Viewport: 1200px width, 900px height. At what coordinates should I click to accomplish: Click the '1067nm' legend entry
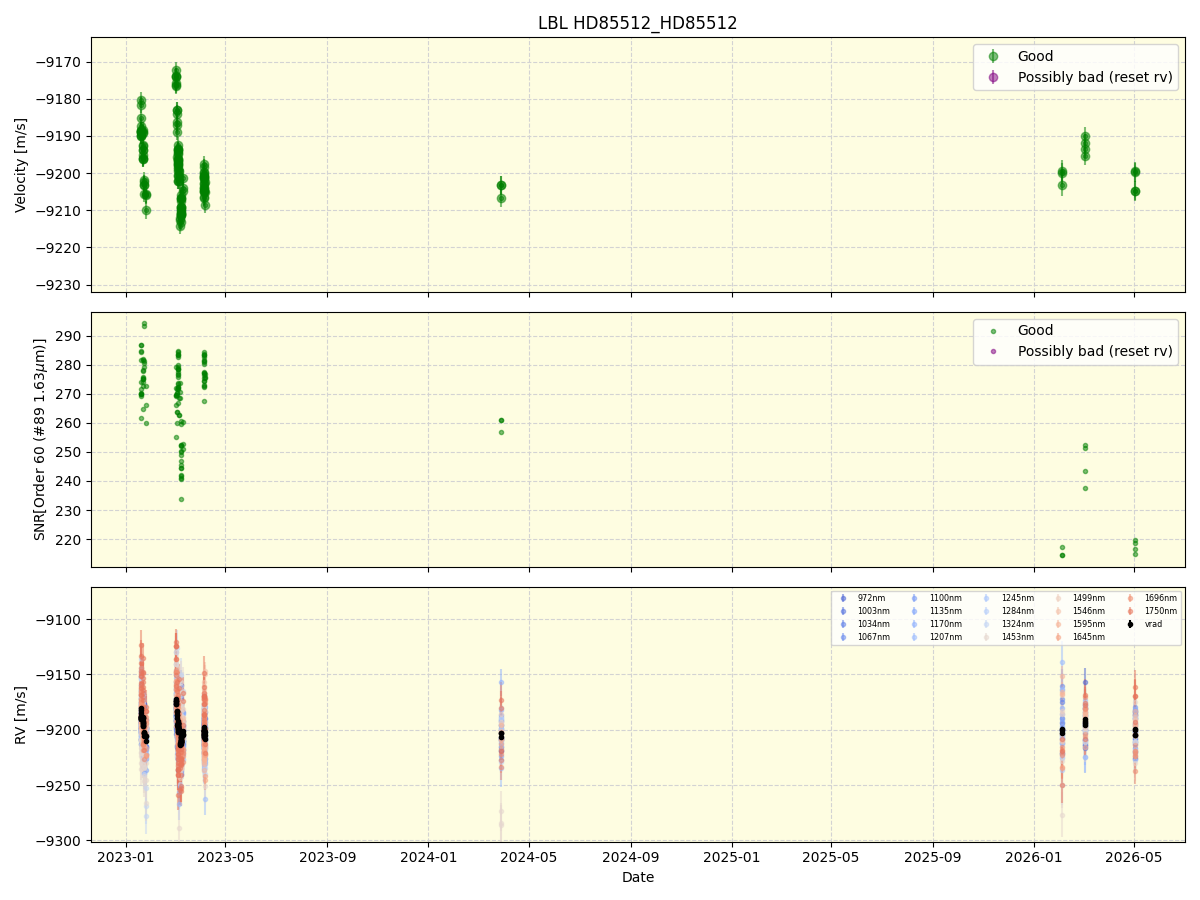point(873,637)
